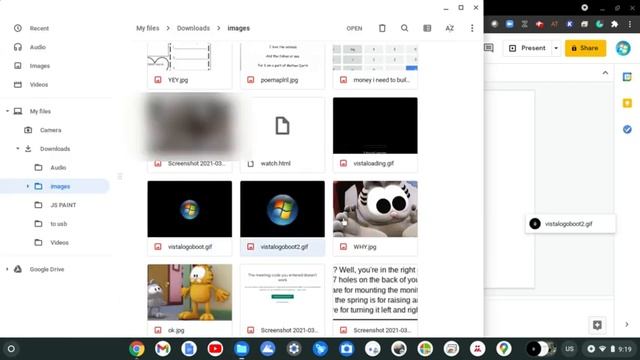Open Keep icon in Slides side panel
The width and height of the screenshot is (640, 360).
coord(627,103)
